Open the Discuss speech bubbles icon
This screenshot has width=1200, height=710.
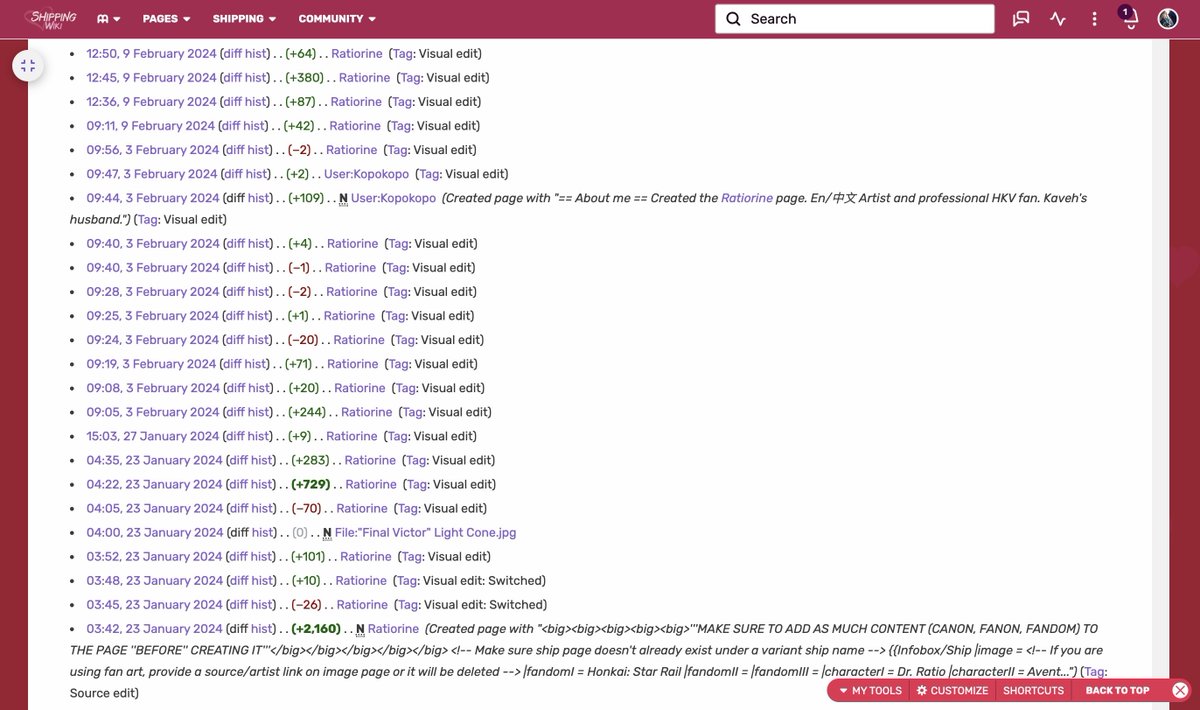point(1021,19)
